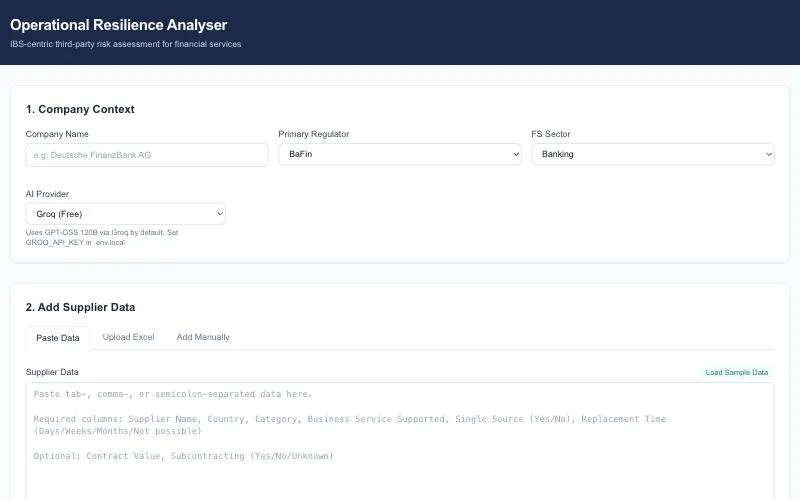Click the '1. Company Context' heading

click(x=80, y=109)
